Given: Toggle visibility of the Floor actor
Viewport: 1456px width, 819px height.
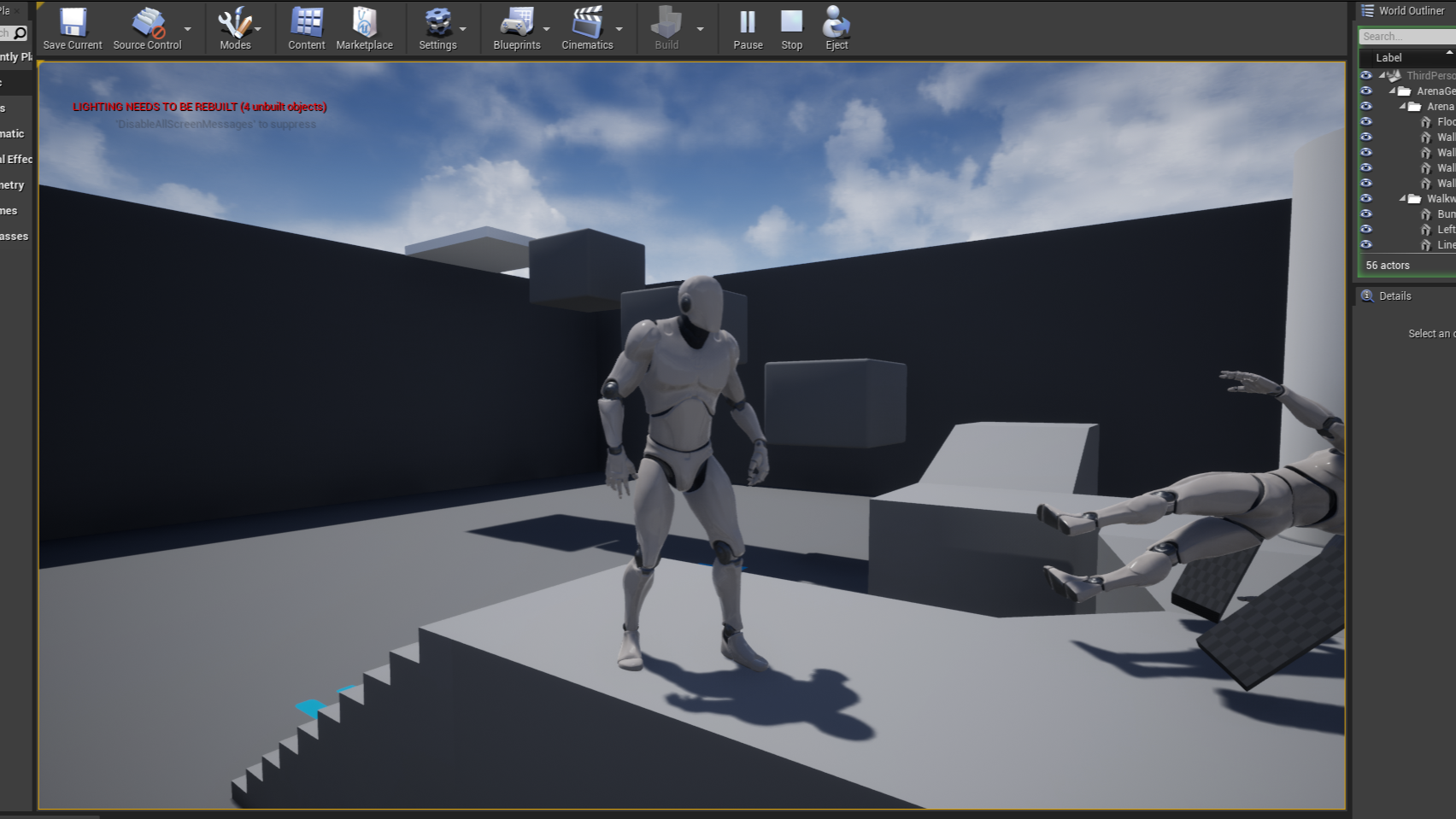Looking at the screenshot, I should pos(1365,121).
